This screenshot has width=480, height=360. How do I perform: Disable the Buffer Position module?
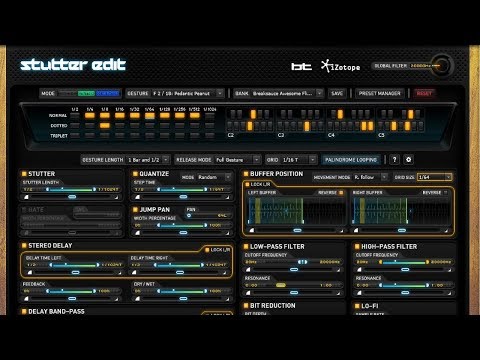coord(246,174)
